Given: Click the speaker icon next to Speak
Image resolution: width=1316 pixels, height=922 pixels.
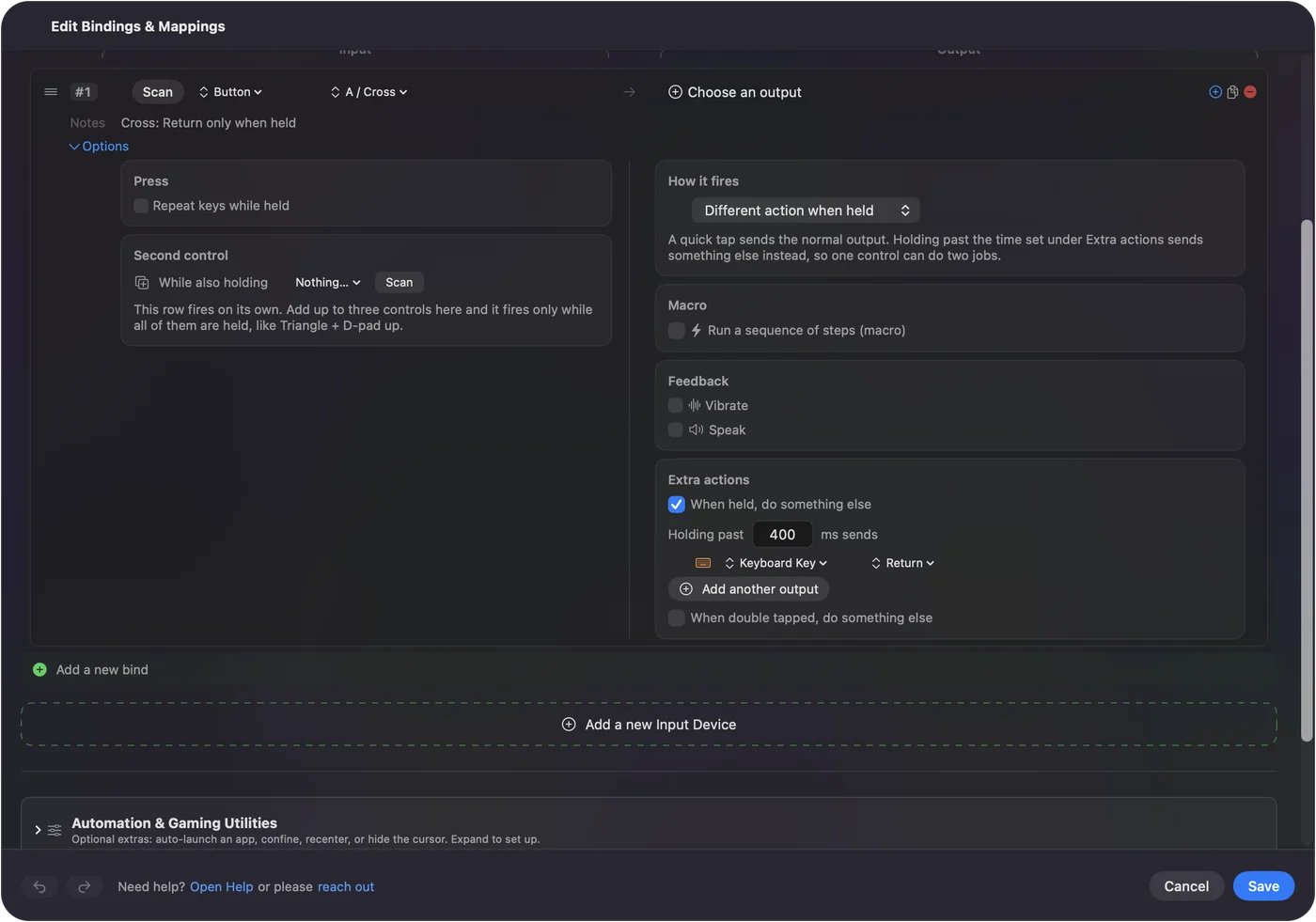Looking at the screenshot, I should 696,430.
